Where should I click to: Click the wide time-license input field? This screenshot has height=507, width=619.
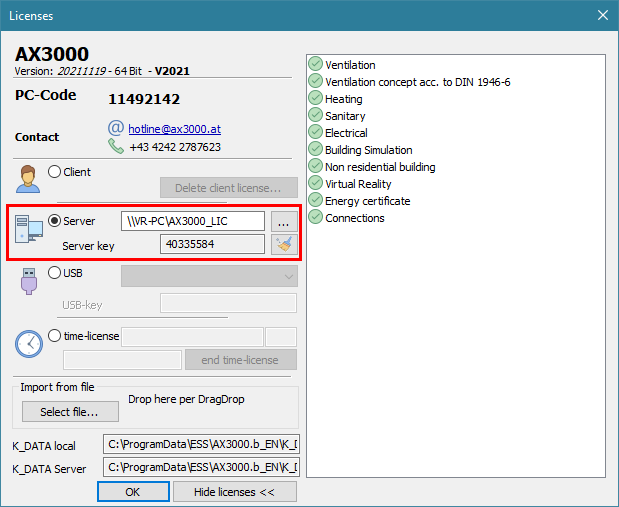tap(192, 337)
